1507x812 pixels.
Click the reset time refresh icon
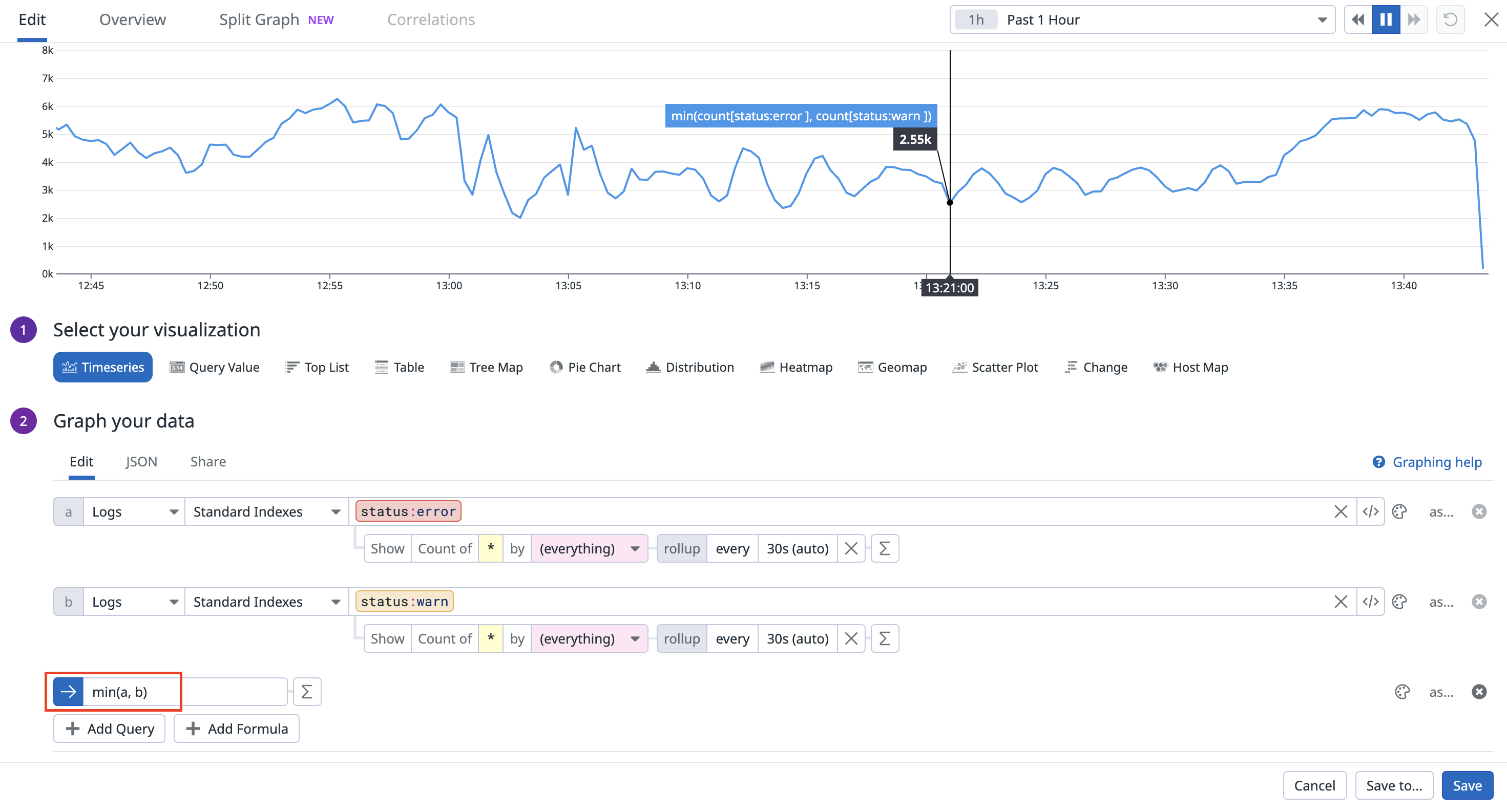[x=1450, y=20]
